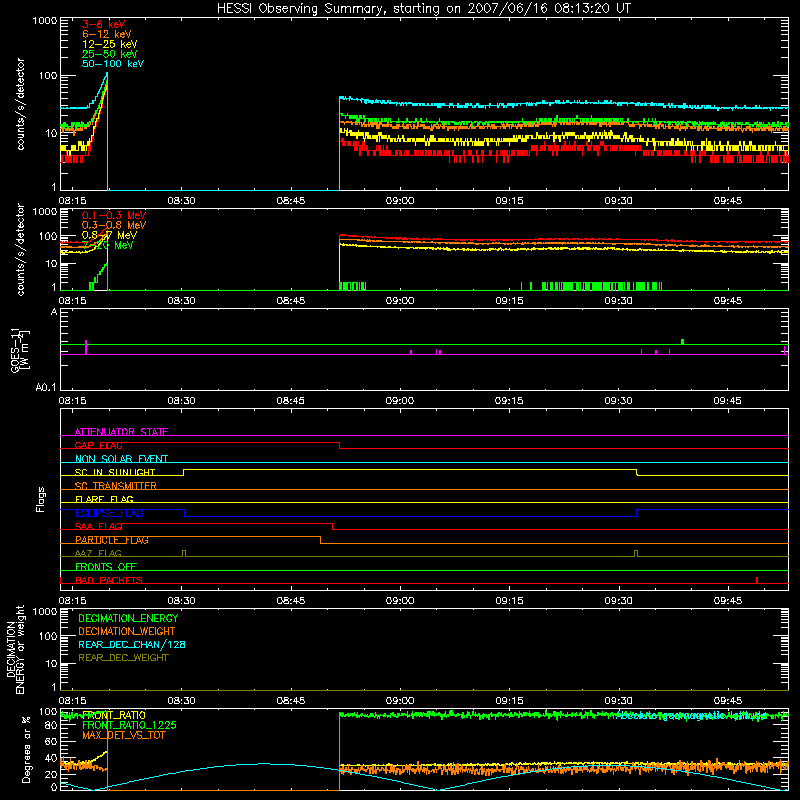Click the counts/s/detector axis label of the MeV panel
Viewport: 800px width, 800px height.
pos(20,249)
